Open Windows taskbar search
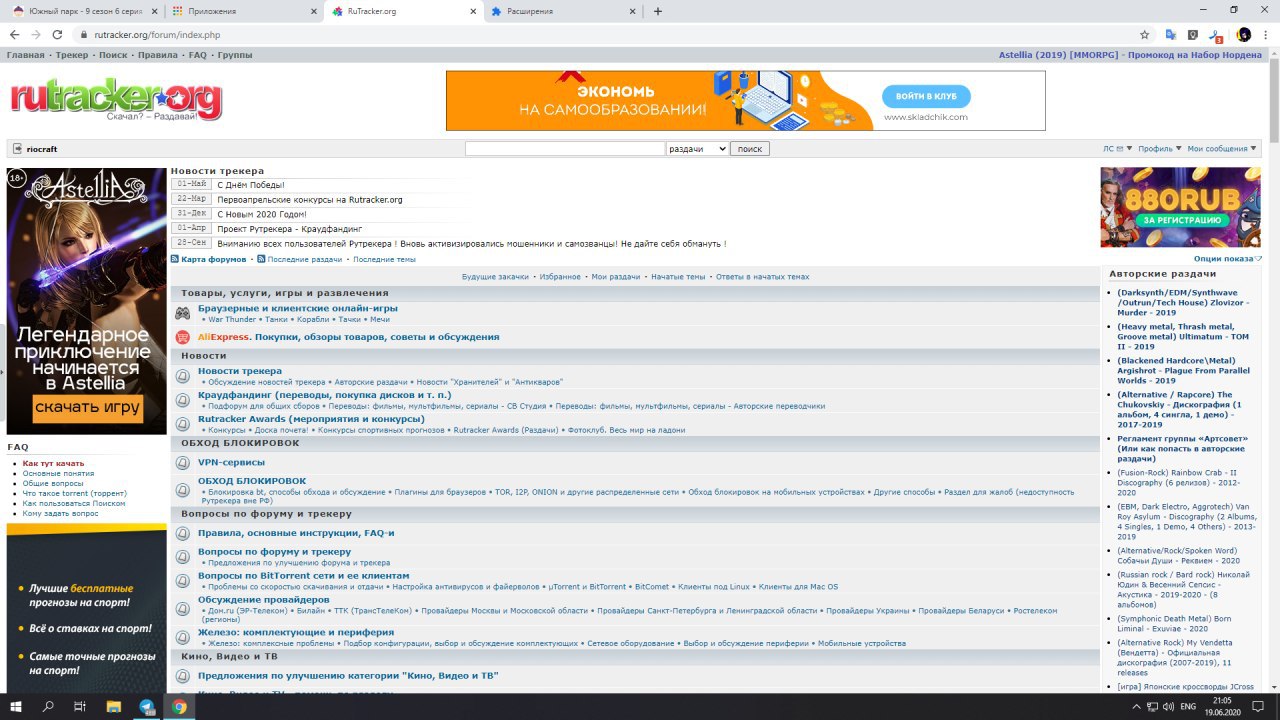This screenshot has height=720, width=1280. coord(48,707)
